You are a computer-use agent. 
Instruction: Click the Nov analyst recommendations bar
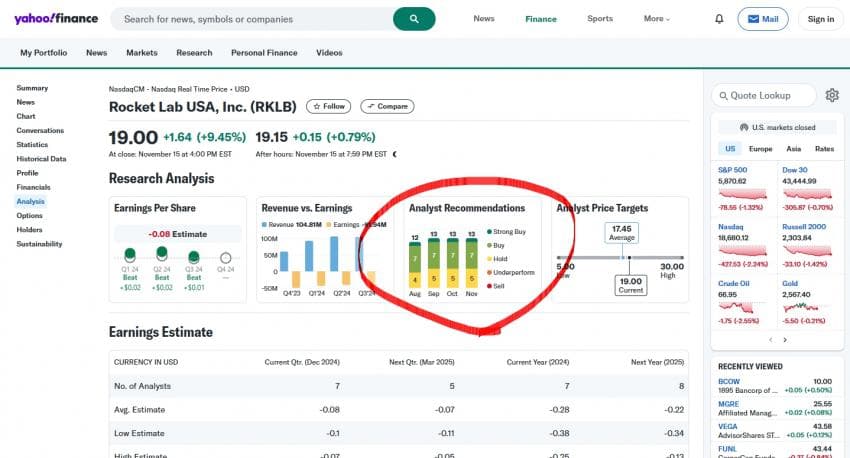pyautogui.click(x=472, y=263)
